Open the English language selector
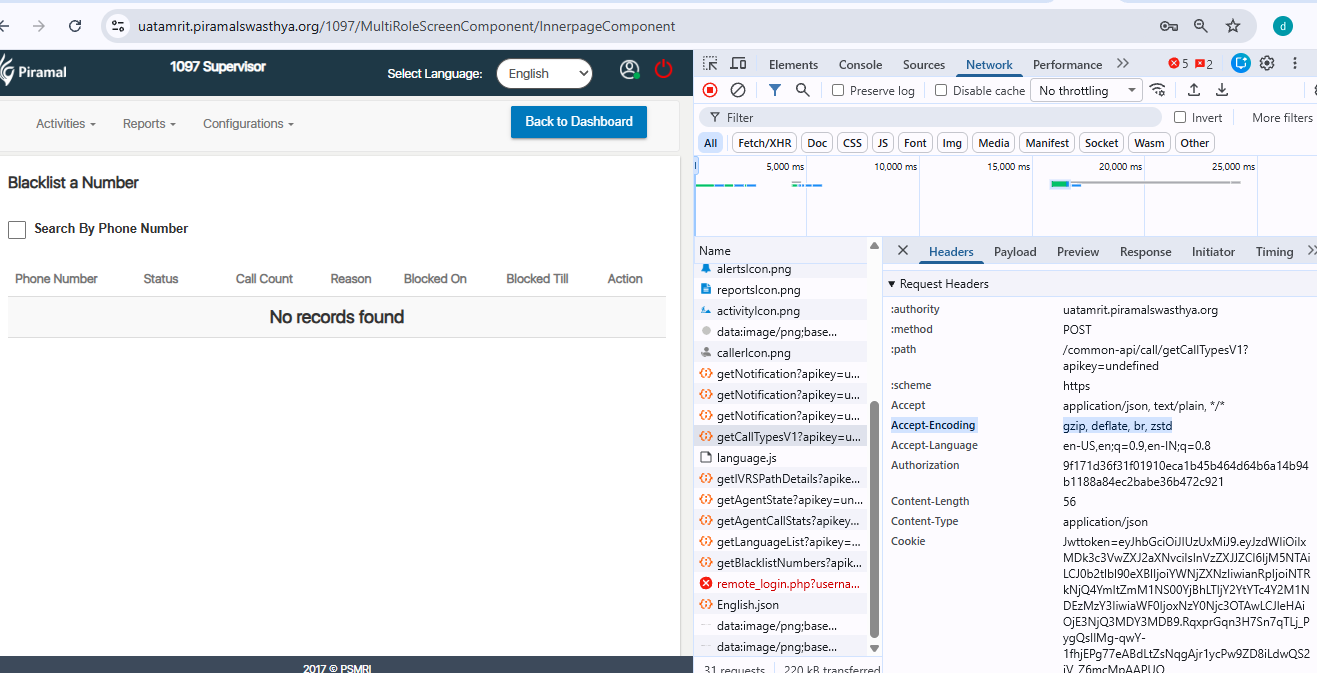The image size is (1317, 673). [544, 73]
